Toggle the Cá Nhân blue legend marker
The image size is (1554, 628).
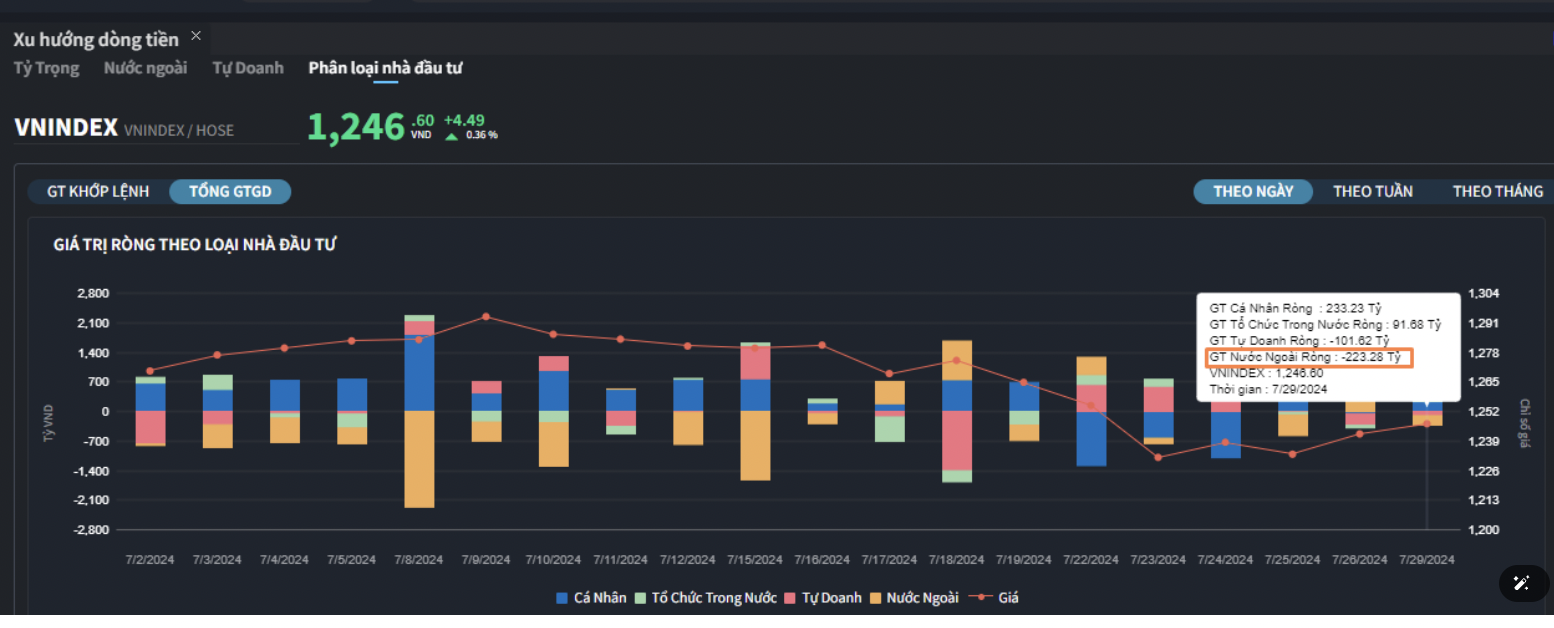pyautogui.click(x=562, y=598)
